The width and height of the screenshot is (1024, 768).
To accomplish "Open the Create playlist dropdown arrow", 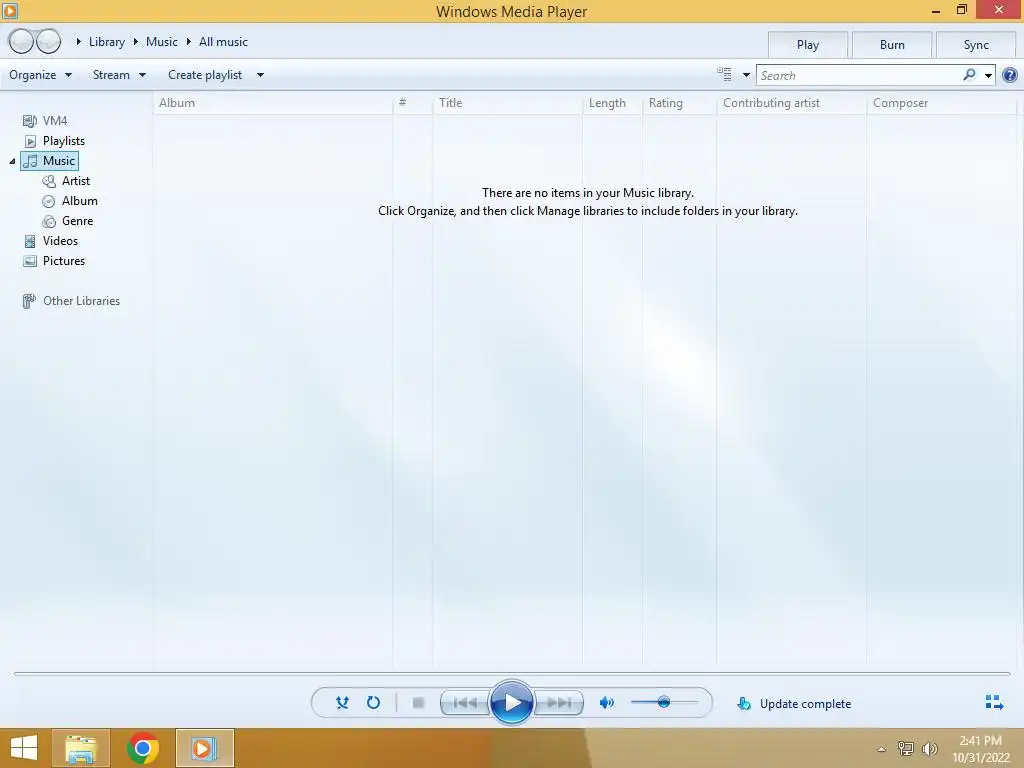I will tap(260, 75).
